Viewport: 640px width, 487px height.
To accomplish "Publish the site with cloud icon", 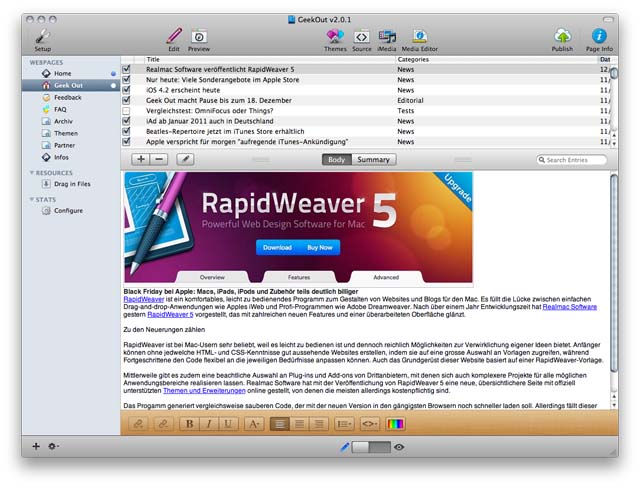I will pos(562,40).
